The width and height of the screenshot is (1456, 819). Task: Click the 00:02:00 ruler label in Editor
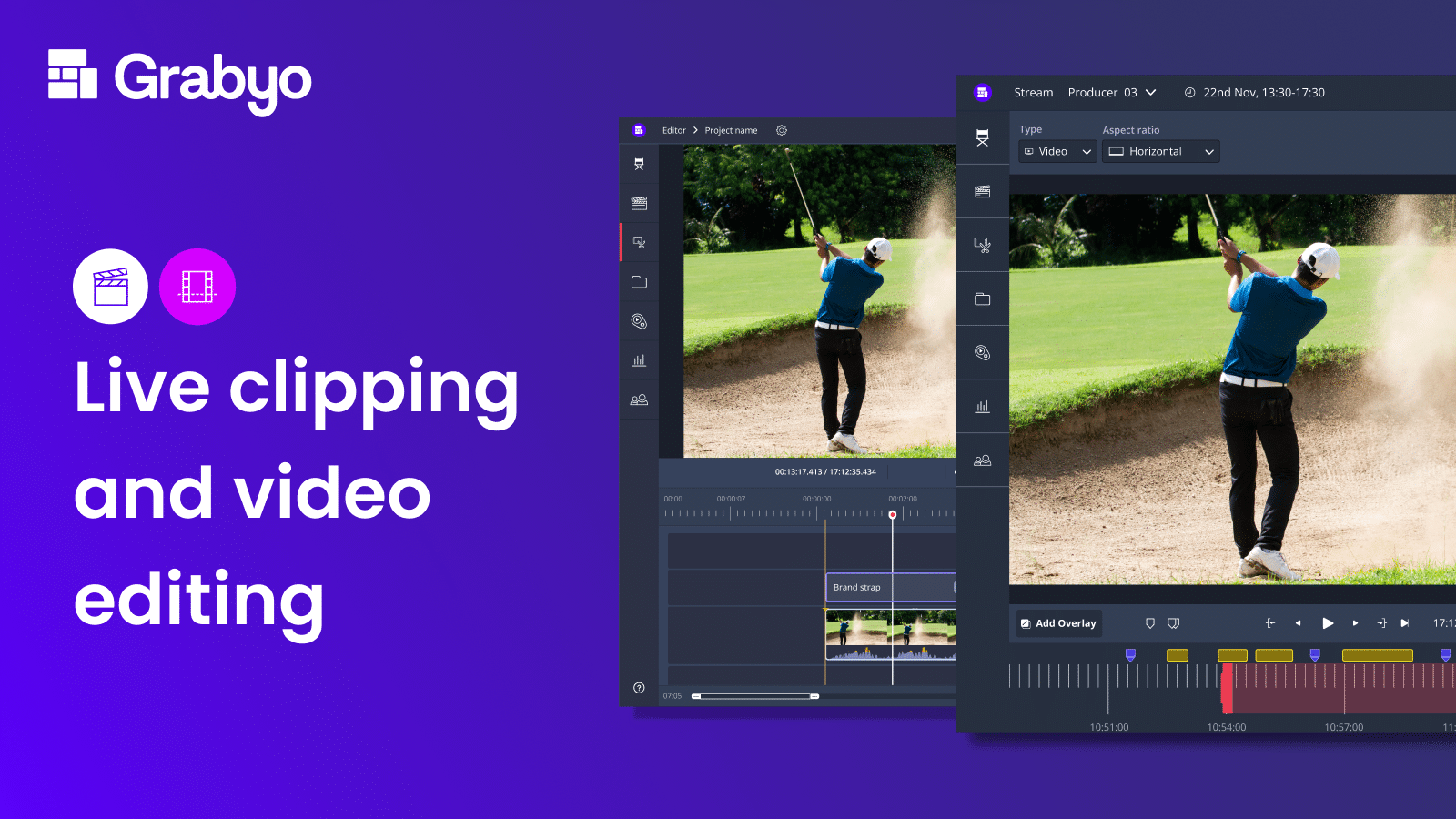point(903,499)
